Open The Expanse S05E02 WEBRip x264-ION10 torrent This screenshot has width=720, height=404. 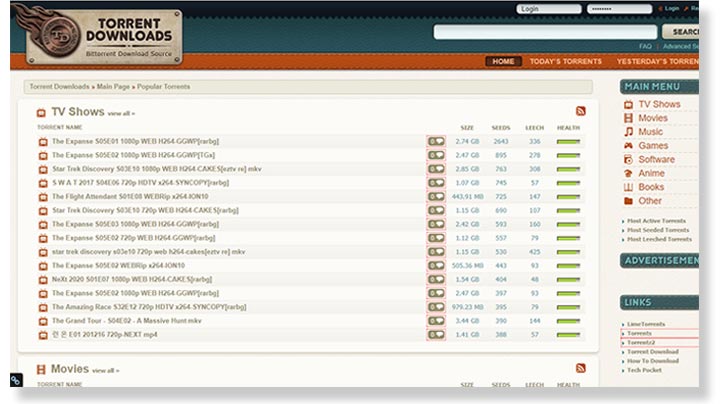[x=118, y=265]
